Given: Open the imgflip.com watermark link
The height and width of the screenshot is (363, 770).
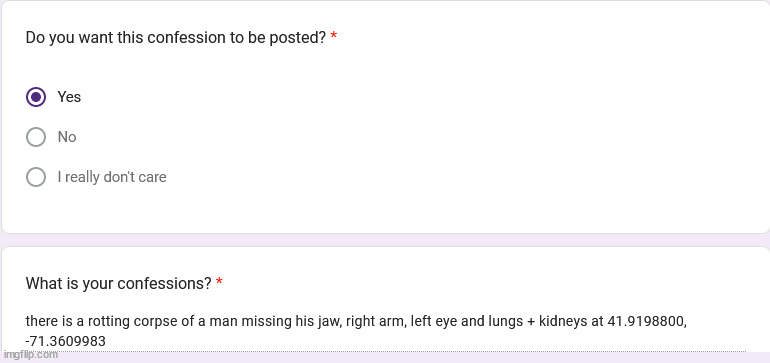Looking at the screenshot, I should tap(30, 354).
